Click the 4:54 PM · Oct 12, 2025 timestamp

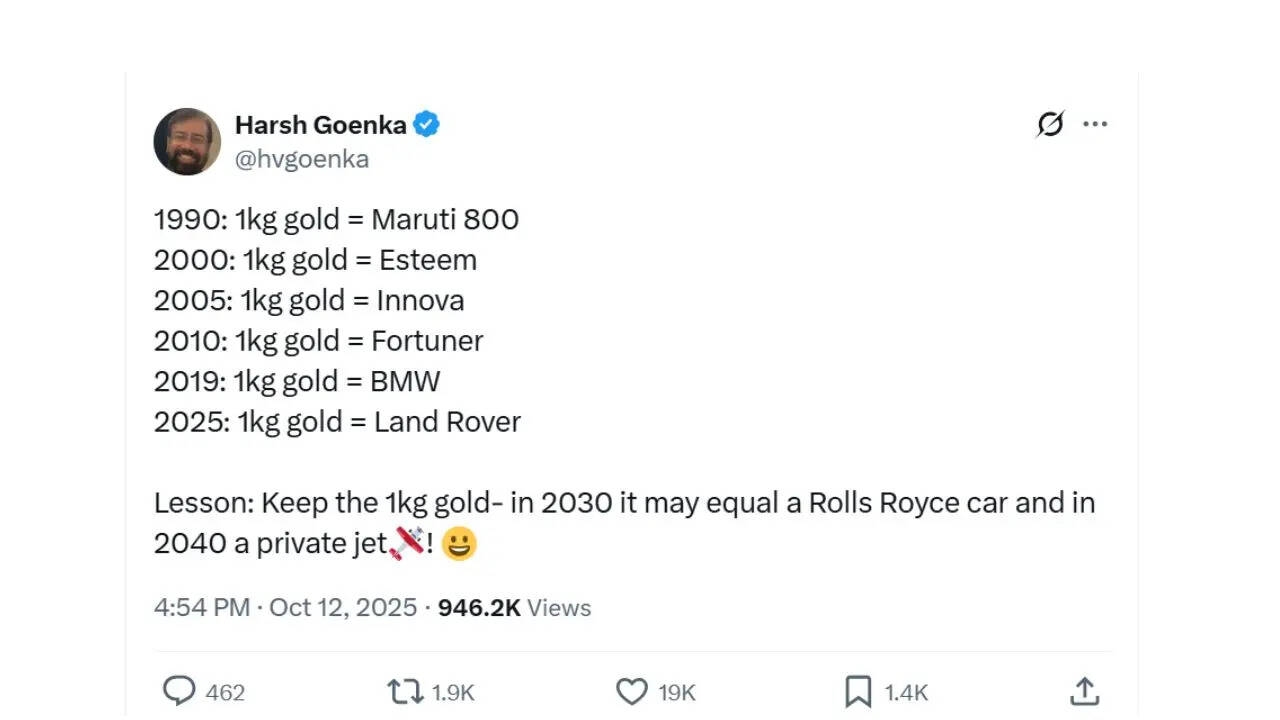pyautogui.click(x=285, y=607)
